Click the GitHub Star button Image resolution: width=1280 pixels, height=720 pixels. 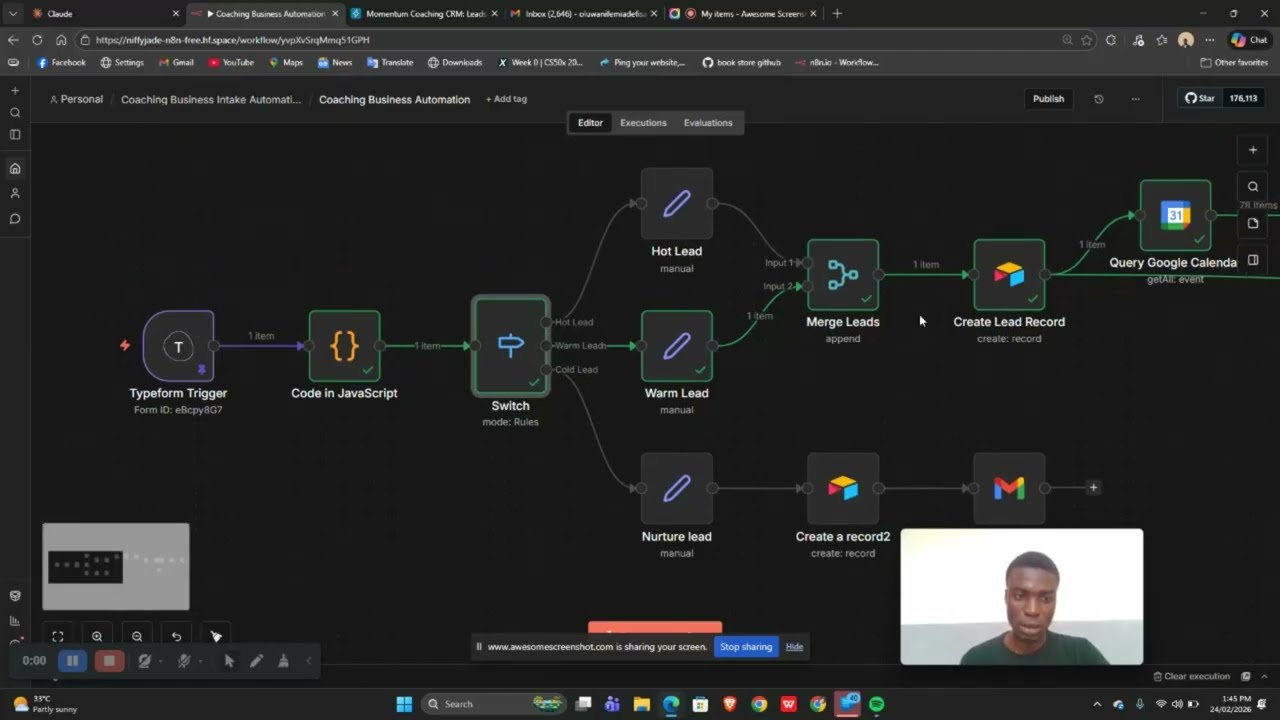(1200, 99)
